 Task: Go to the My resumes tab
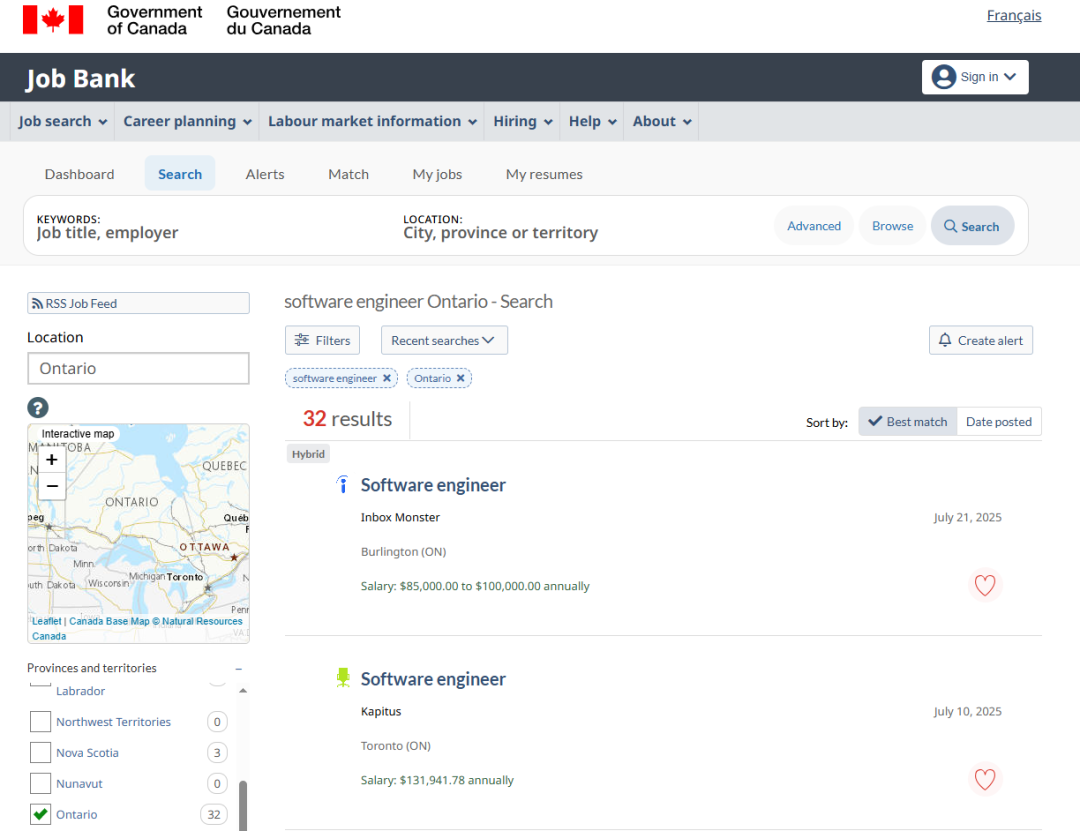[544, 174]
